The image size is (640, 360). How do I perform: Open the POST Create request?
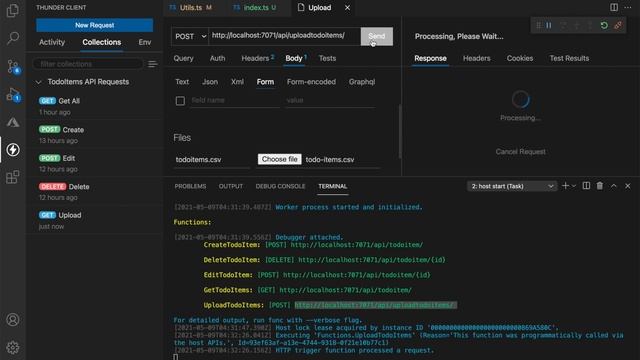(95, 135)
